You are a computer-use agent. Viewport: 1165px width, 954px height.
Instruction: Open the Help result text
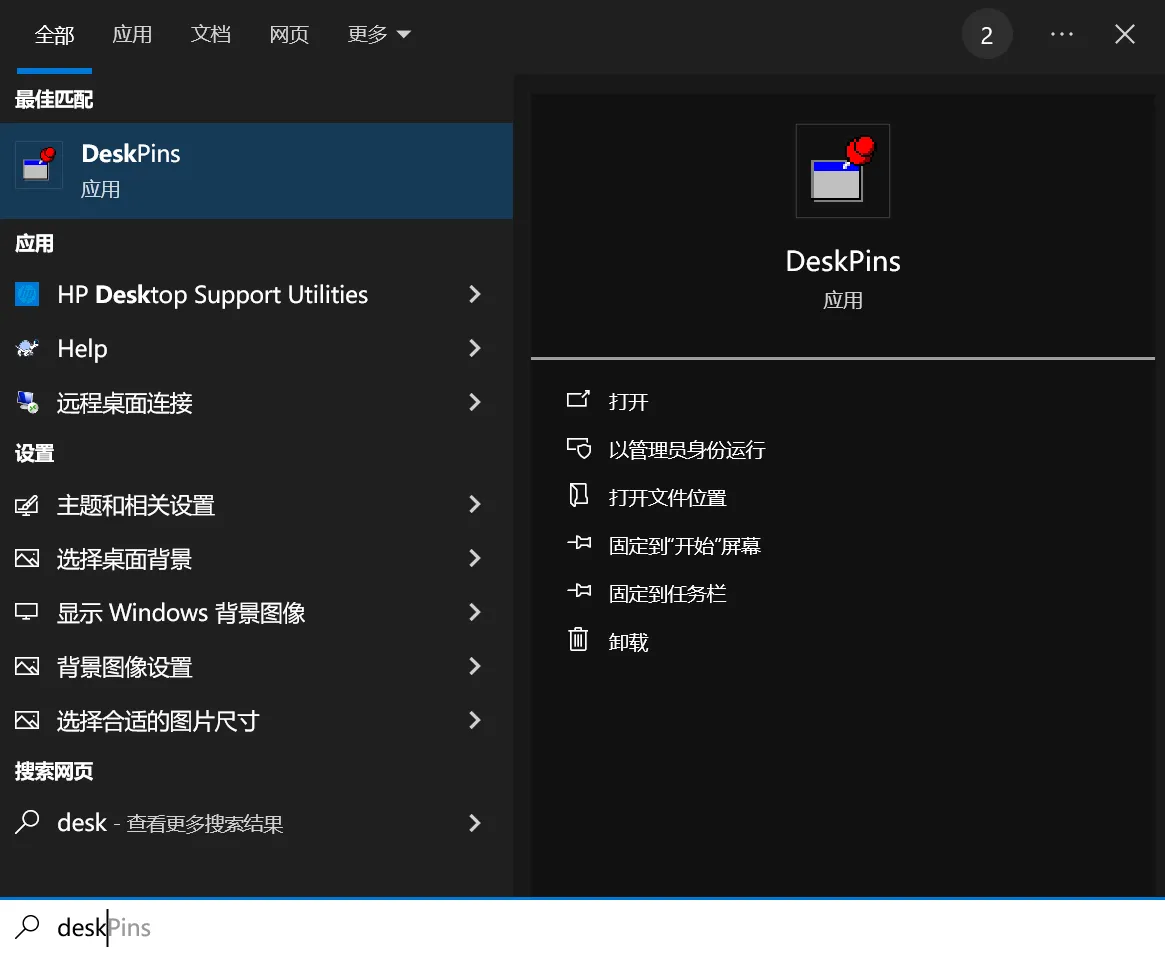point(82,348)
